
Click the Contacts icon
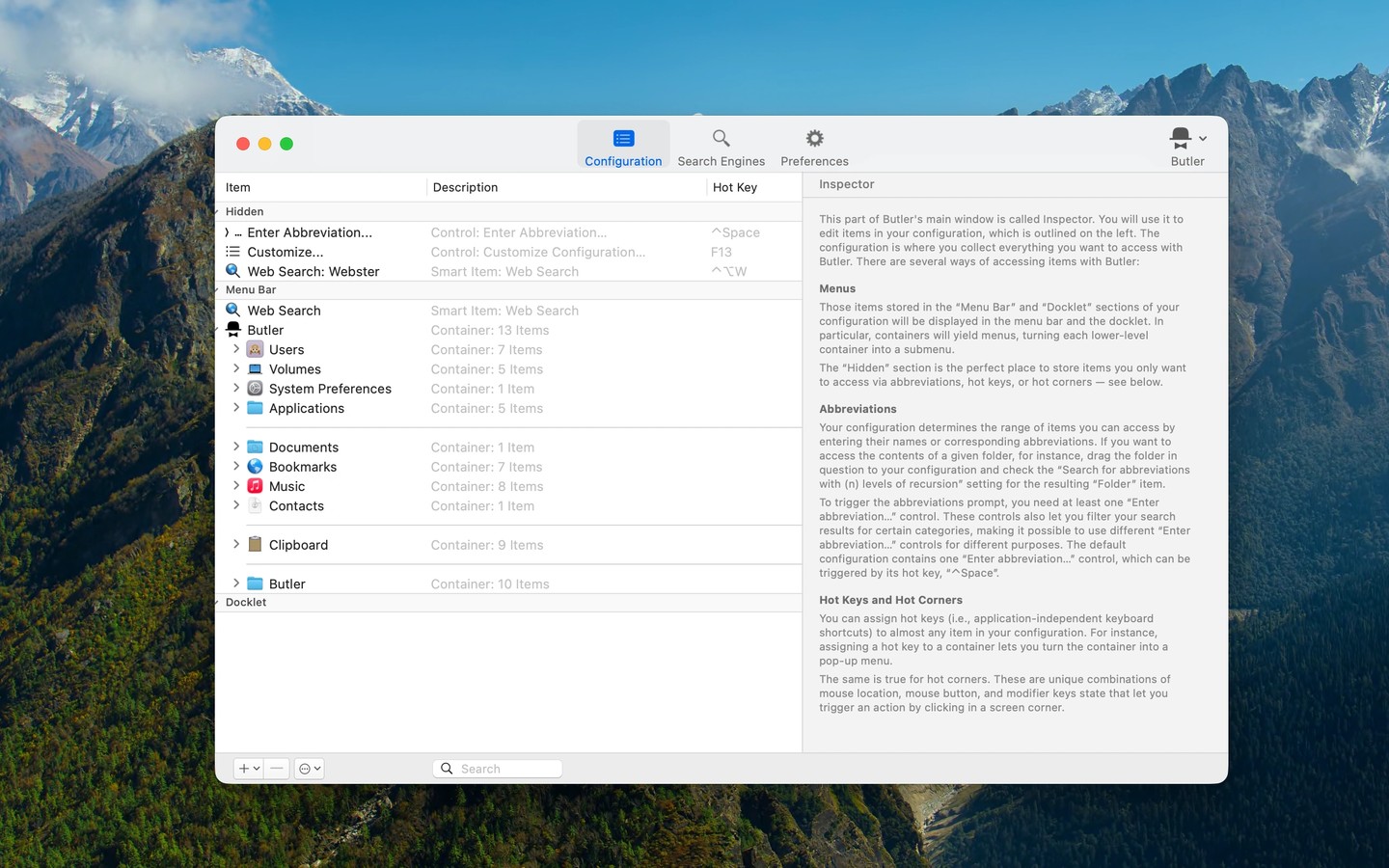coord(255,505)
